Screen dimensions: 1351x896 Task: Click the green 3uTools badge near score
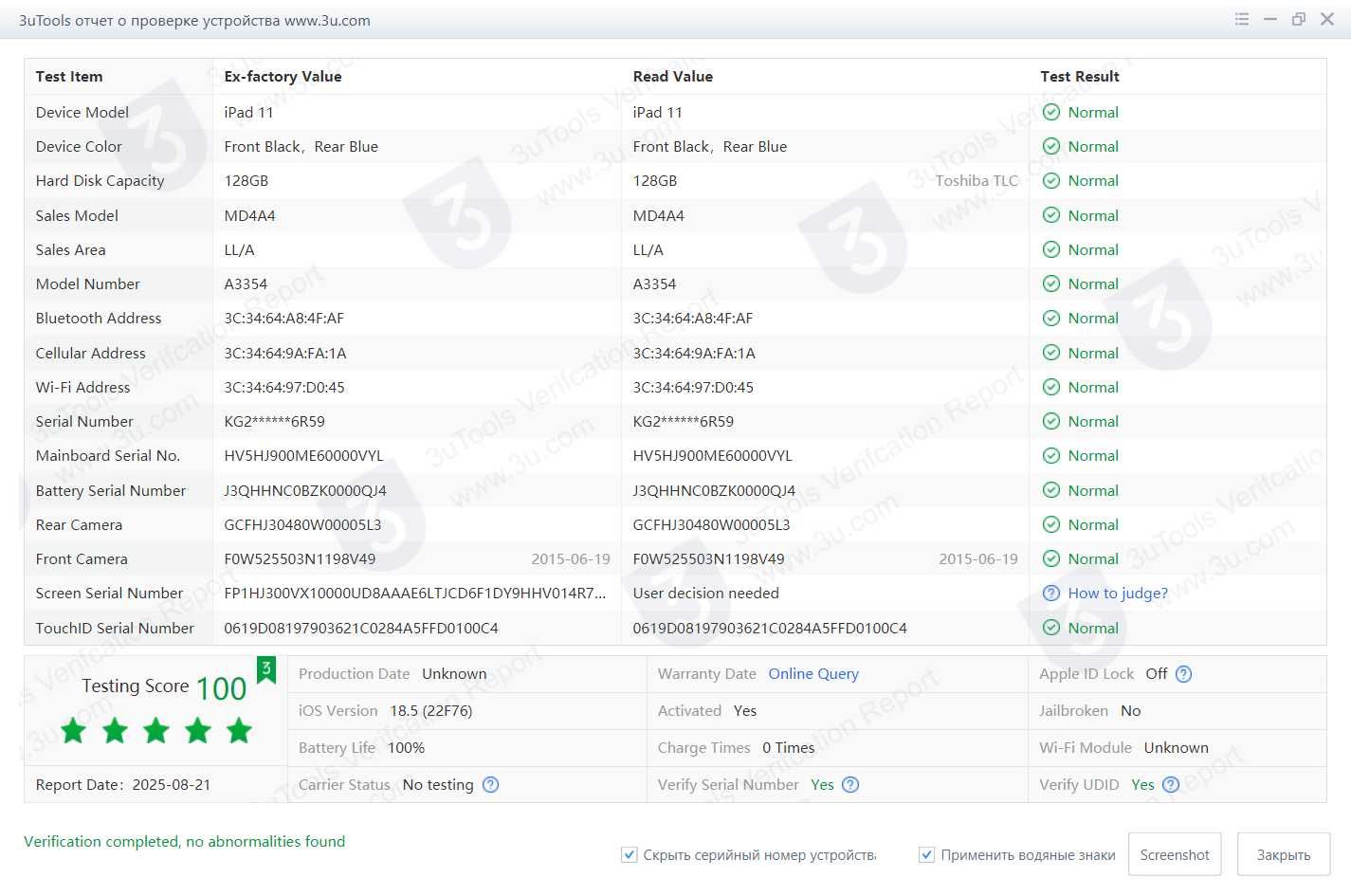click(266, 669)
